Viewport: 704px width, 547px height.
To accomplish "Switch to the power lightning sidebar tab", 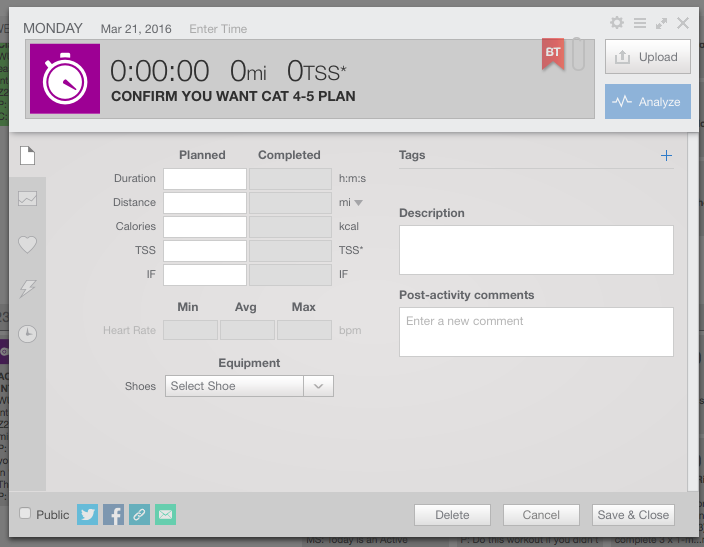I will (27, 288).
